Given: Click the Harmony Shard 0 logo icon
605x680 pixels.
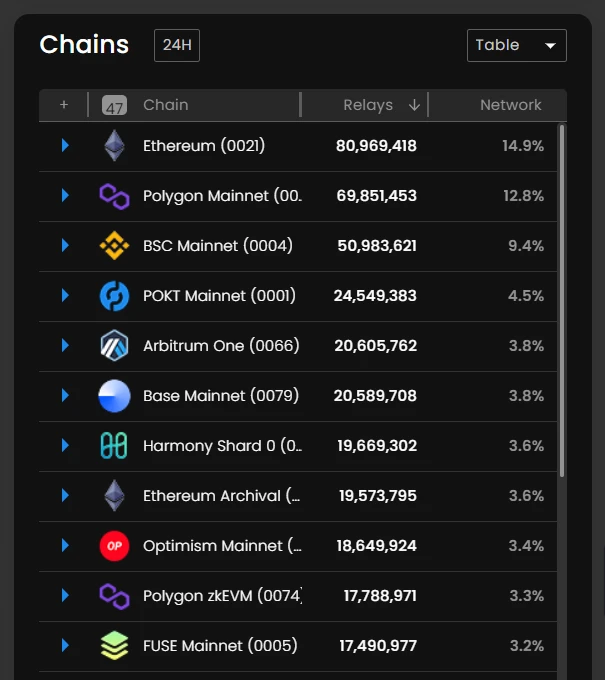Looking at the screenshot, I should click(114, 446).
